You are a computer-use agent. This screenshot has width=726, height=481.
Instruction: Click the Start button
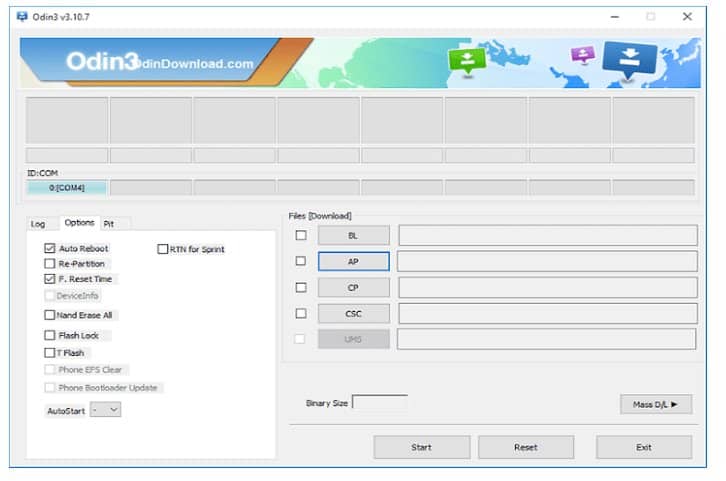point(422,447)
